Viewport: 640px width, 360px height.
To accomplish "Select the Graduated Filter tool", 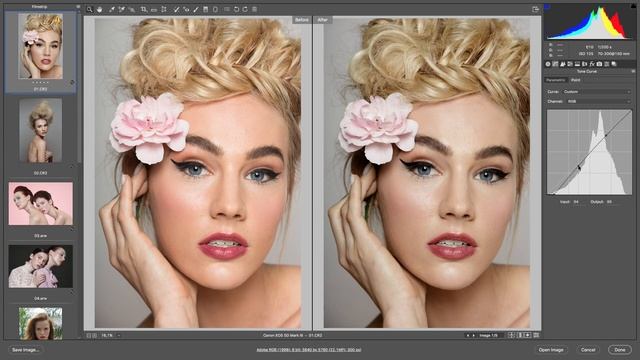I will click(206, 9).
